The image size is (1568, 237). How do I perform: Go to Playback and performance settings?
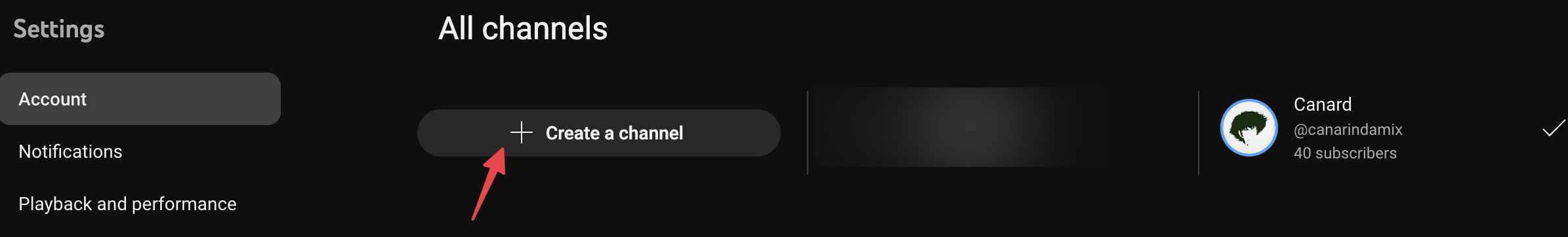(x=127, y=204)
